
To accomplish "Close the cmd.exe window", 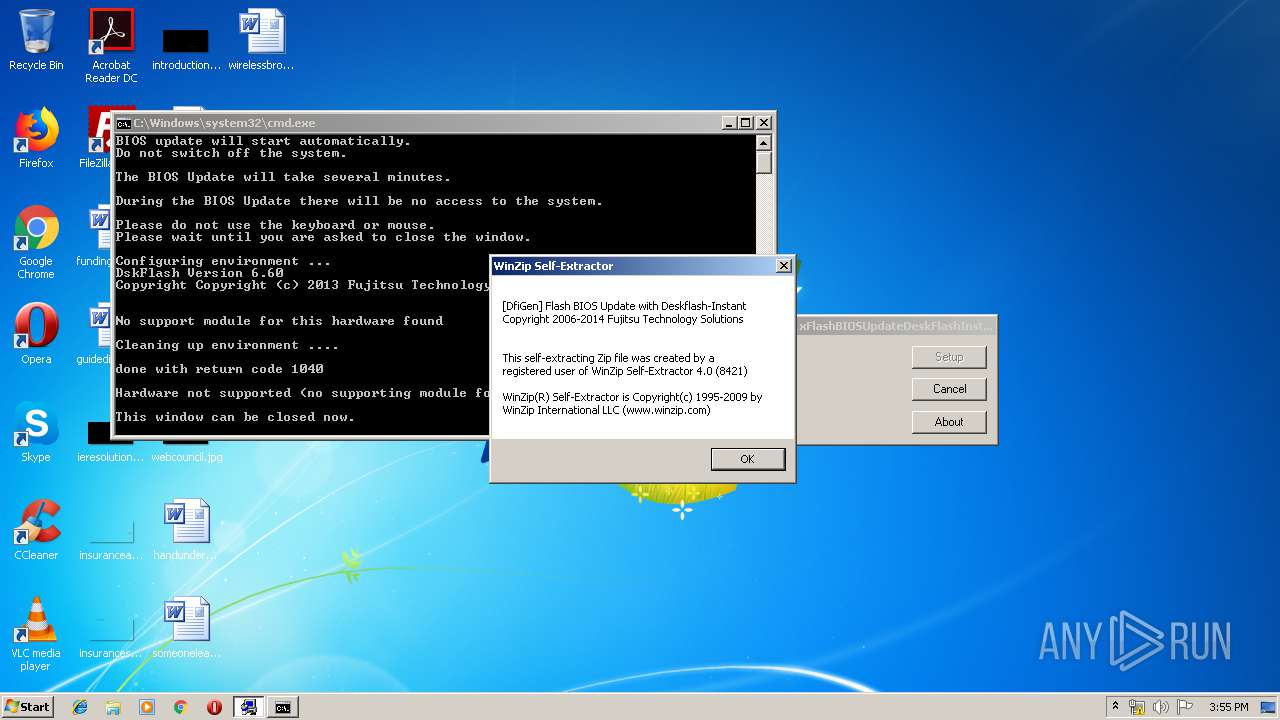I will 764,123.
